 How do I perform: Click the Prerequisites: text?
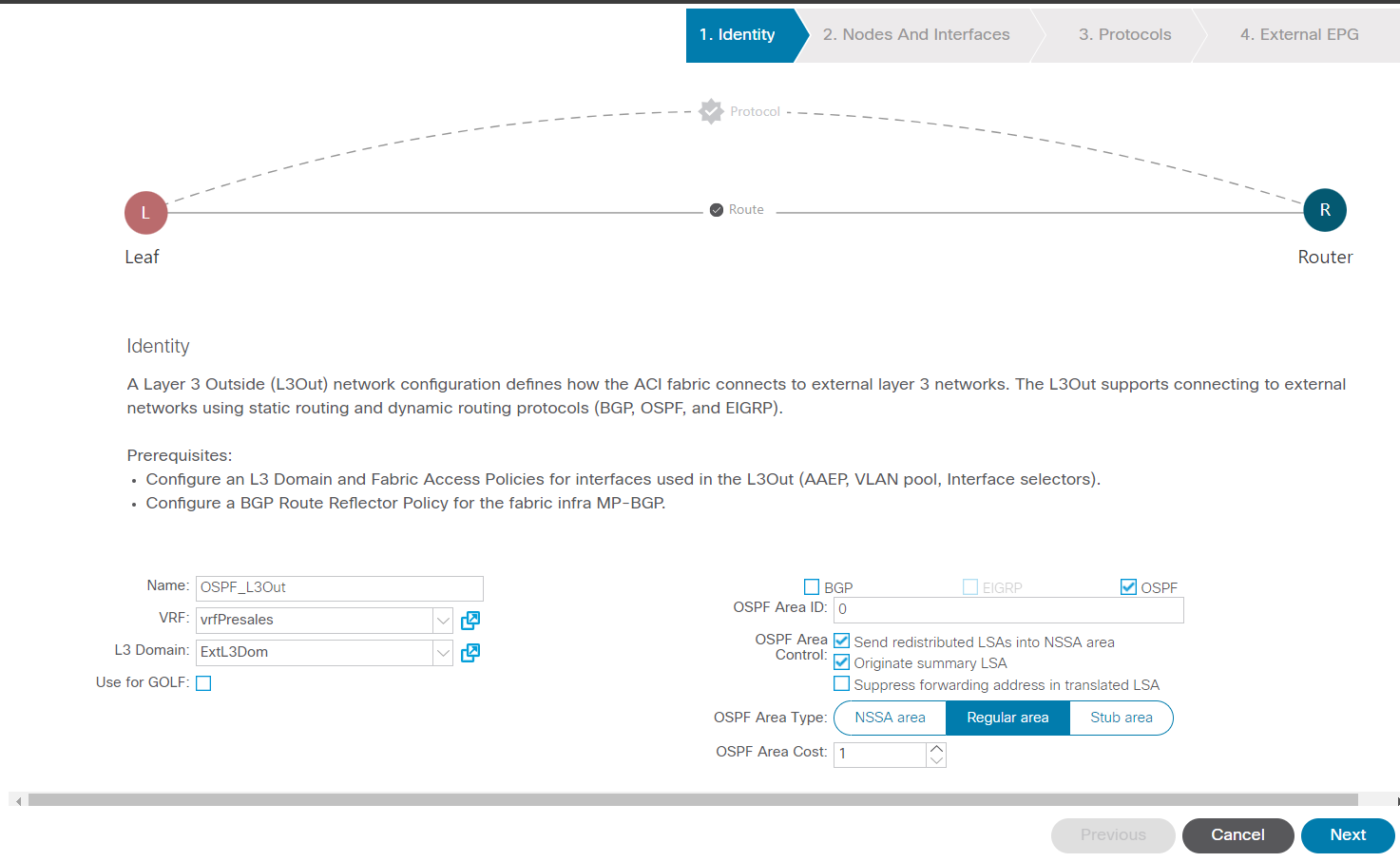pyautogui.click(x=180, y=455)
